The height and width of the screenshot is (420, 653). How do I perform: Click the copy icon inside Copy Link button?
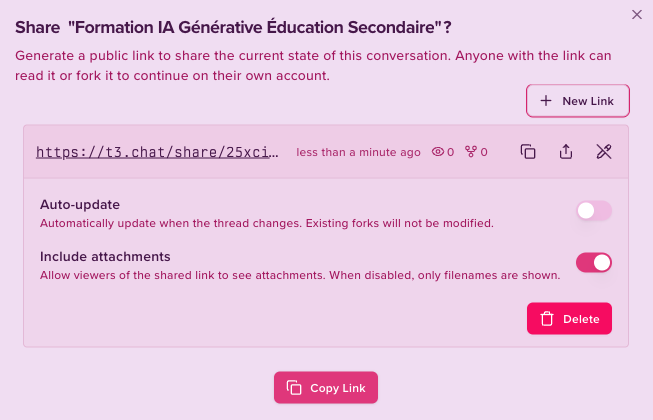(294, 388)
